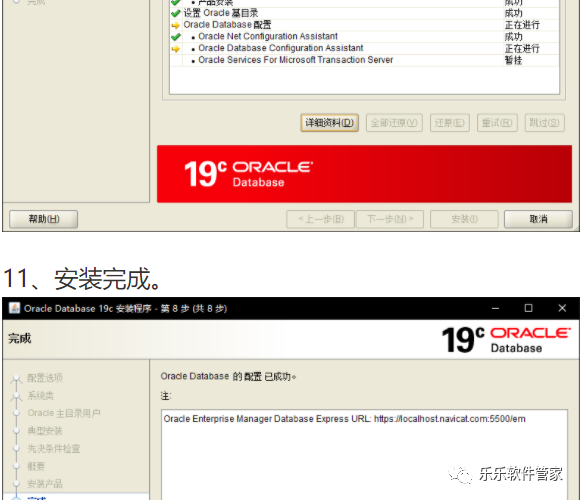Click 成功 status of Net Configuration Assistant
This screenshot has width=581, height=500.
click(x=514, y=37)
